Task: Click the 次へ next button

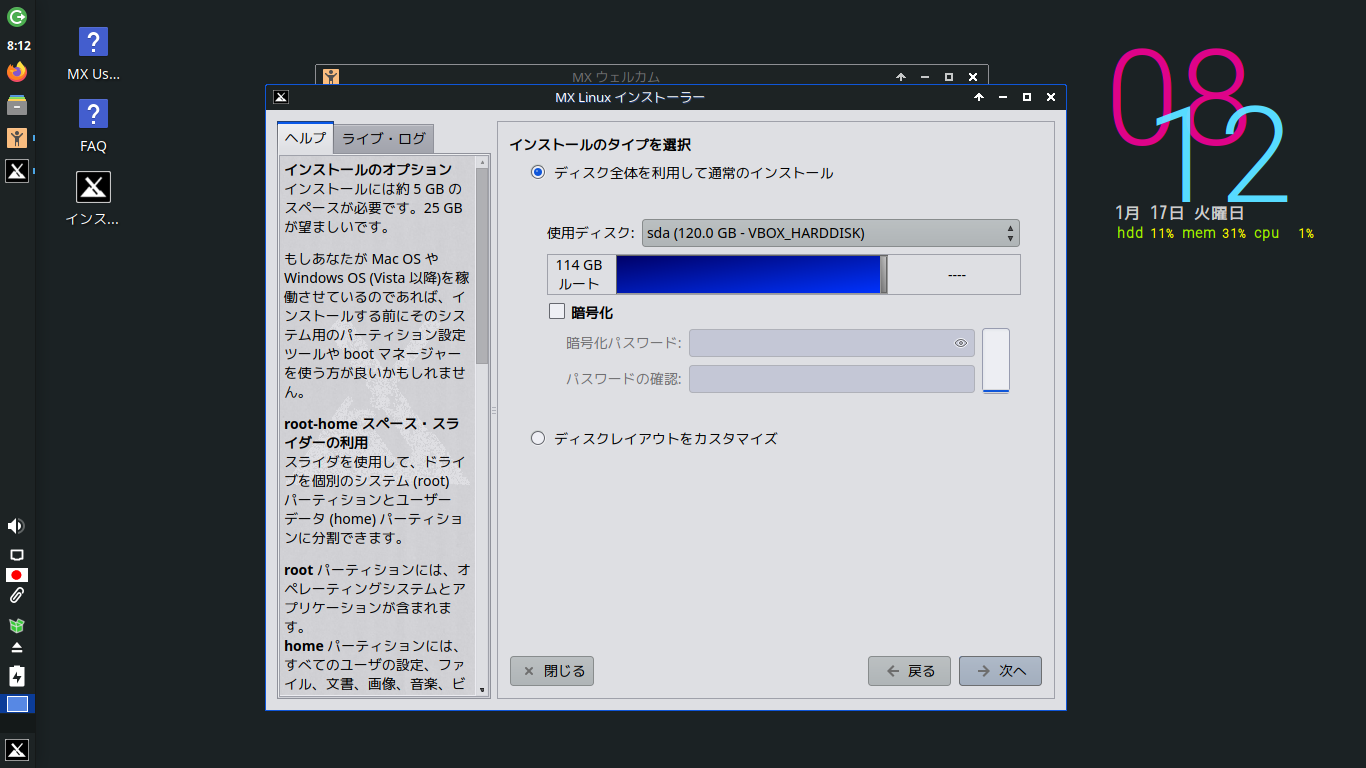Action: [1000, 671]
